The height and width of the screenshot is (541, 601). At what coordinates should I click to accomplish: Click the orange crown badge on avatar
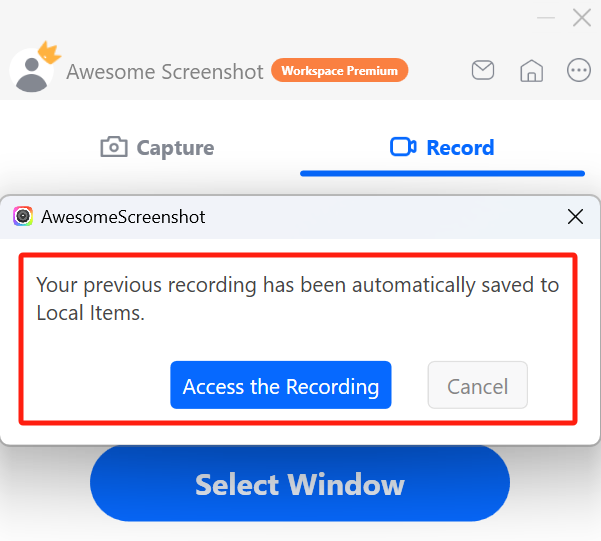pos(48,52)
